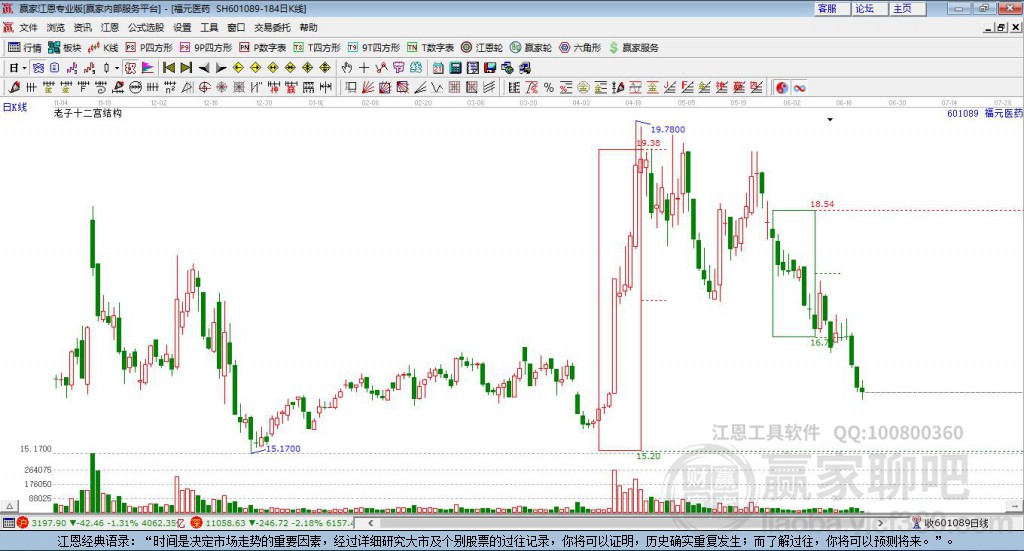Toggle the red-blue yin-yang icon
The height and width of the screenshot is (551, 1024).
(782, 87)
